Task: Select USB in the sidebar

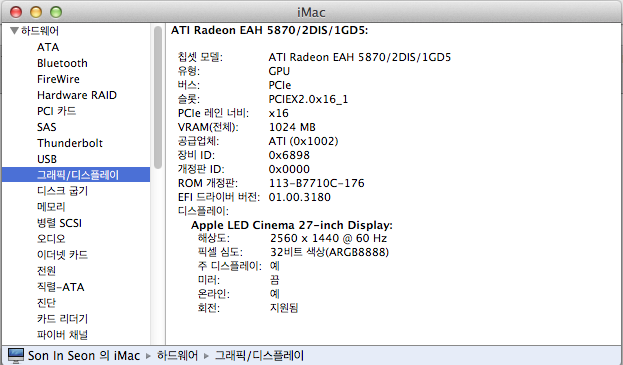Action: pos(47,159)
